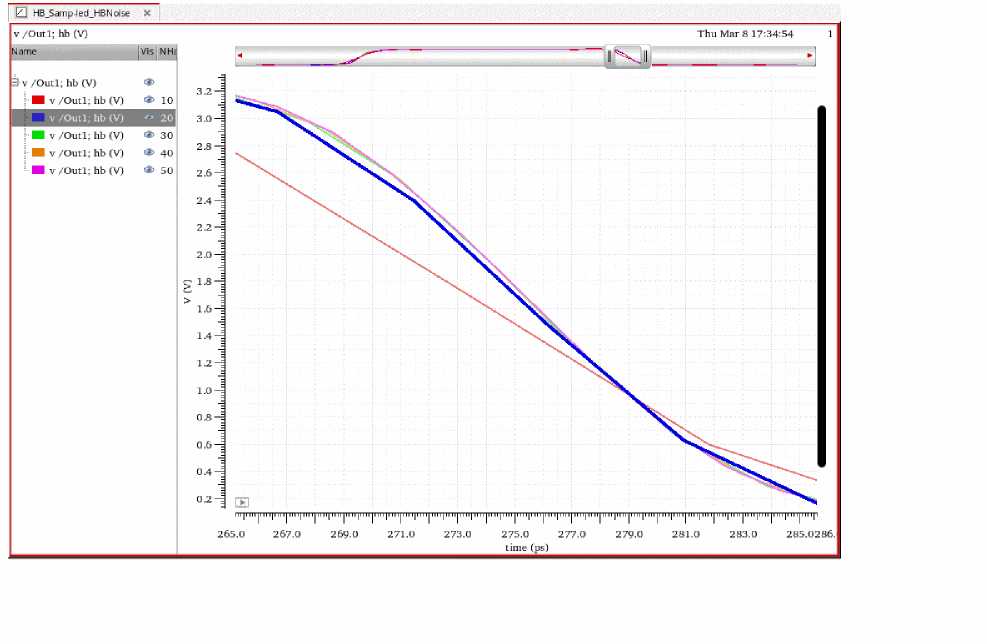This screenshot has width=987, height=644.
Task: Click left arrow of the overview scroller
Action: point(240,56)
